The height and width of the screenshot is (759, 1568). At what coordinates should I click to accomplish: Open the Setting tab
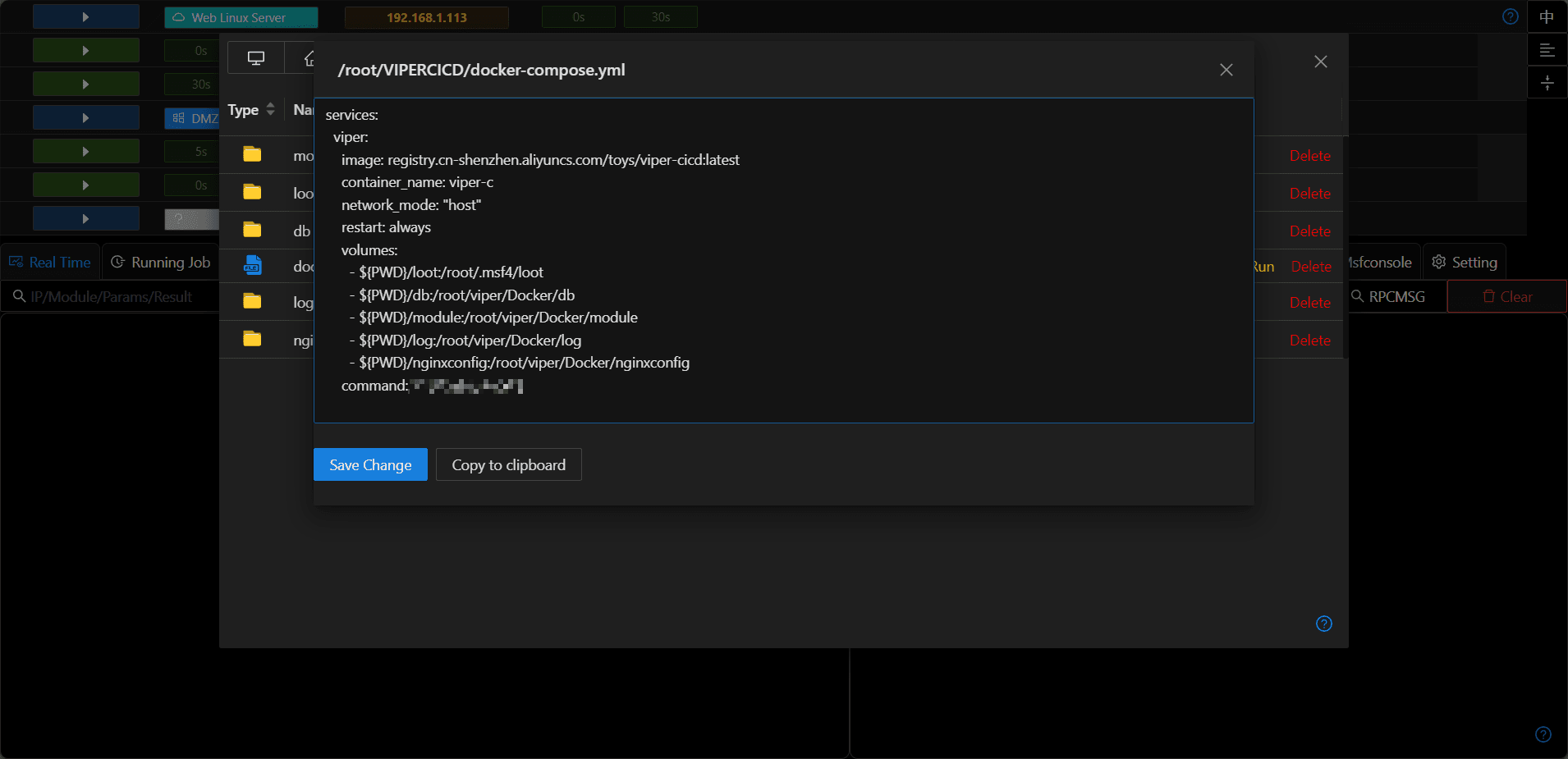tap(1465, 263)
